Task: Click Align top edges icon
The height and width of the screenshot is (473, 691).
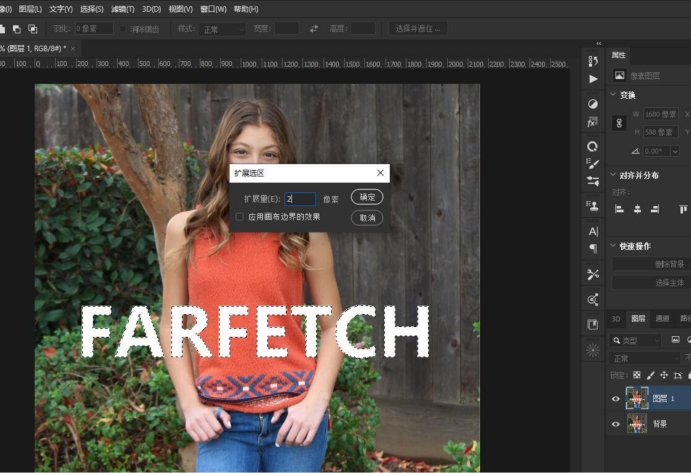Action: pyautogui.click(x=683, y=209)
